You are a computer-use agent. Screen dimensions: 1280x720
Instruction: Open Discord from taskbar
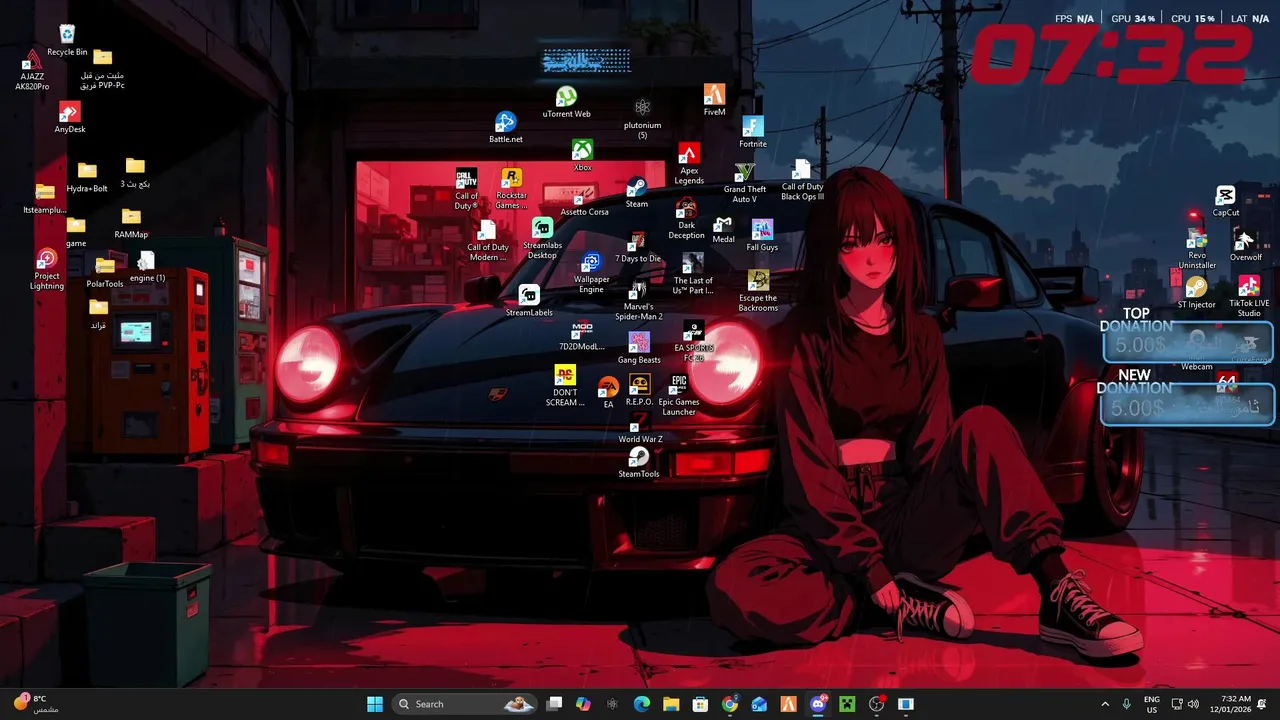pyautogui.click(x=818, y=704)
